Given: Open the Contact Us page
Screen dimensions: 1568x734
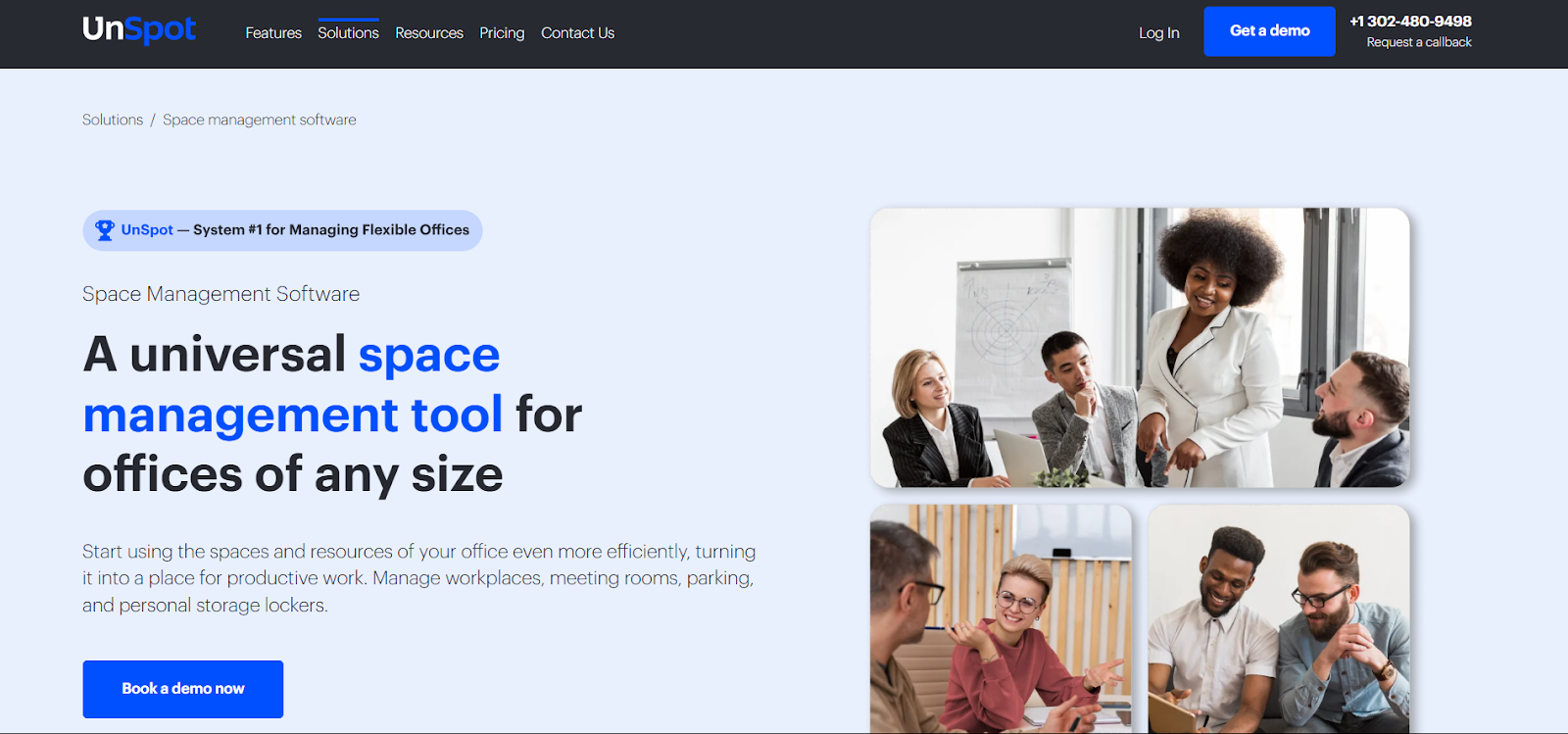Looking at the screenshot, I should (x=578, y=32).
